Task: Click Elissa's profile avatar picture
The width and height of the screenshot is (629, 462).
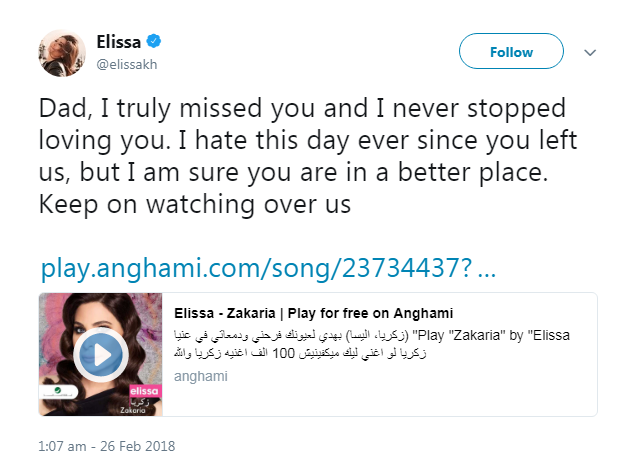Action: coord(61,52)
